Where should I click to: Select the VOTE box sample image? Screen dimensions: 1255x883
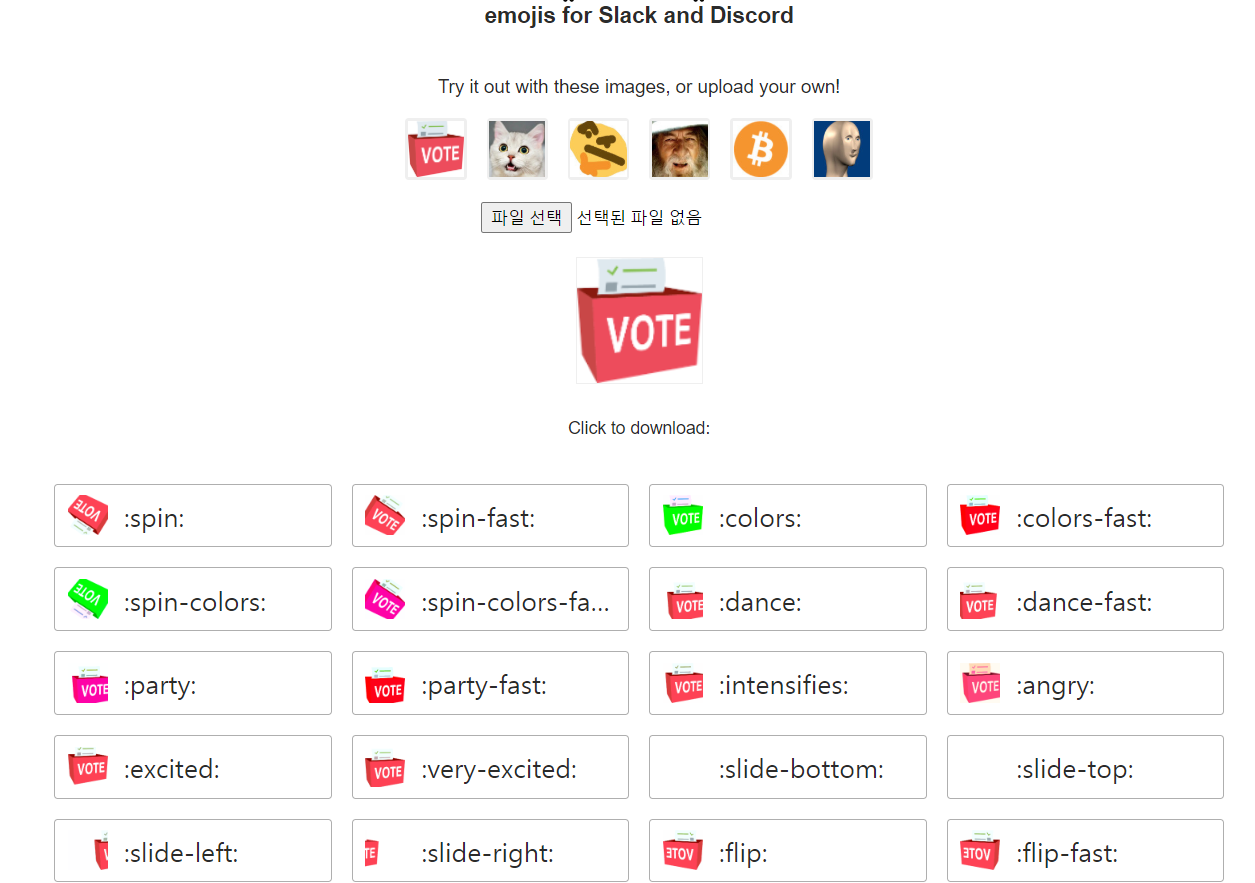coord(436,148)
